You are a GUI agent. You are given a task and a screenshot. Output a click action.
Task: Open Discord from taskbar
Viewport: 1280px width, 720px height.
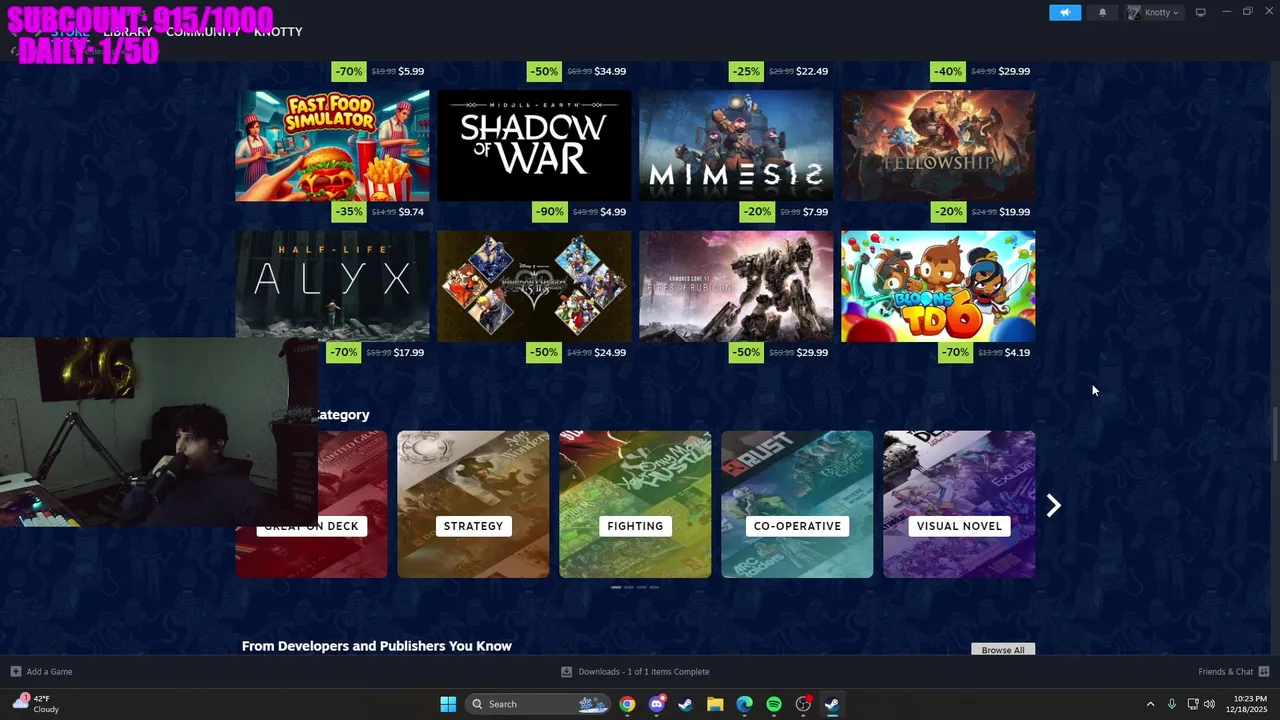(656, 704)
